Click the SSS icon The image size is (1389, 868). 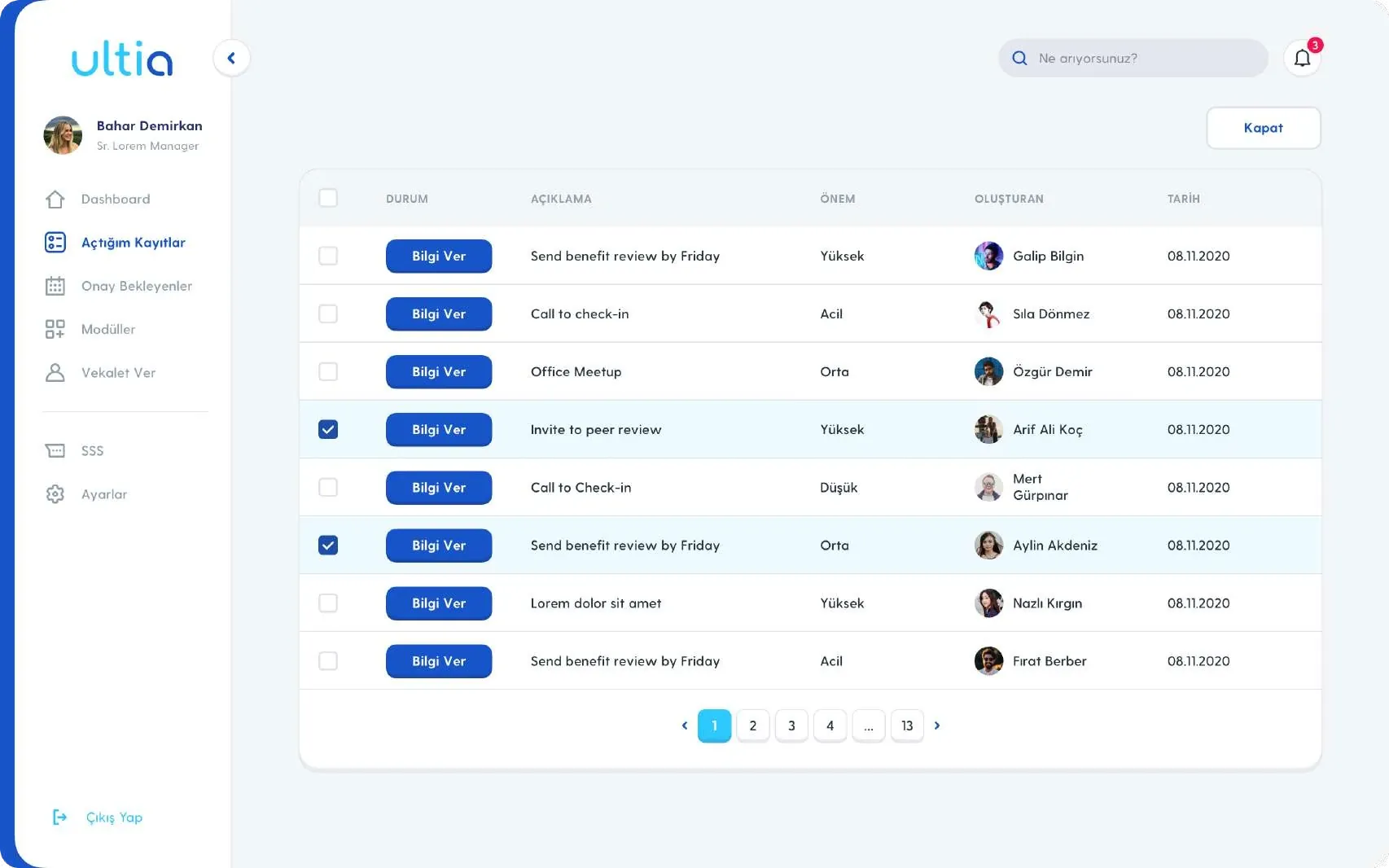[55, 451]
